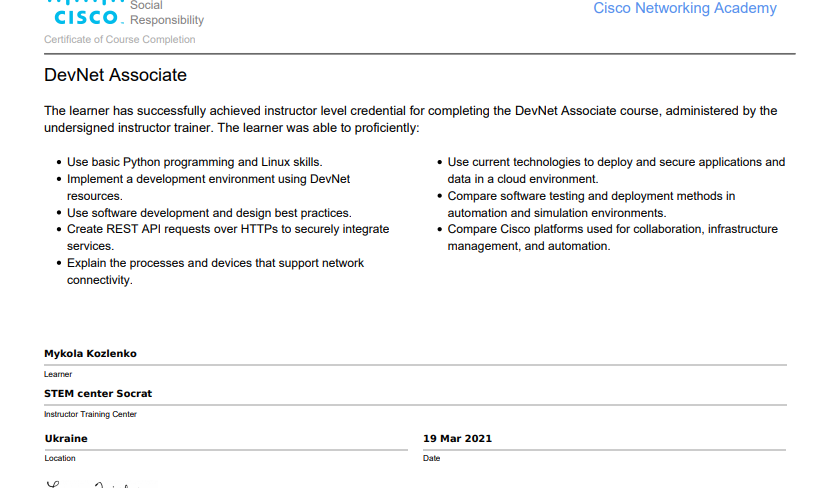Click the Location field label
This screenshot has height=488, width=838.
[x=60, y=458]
